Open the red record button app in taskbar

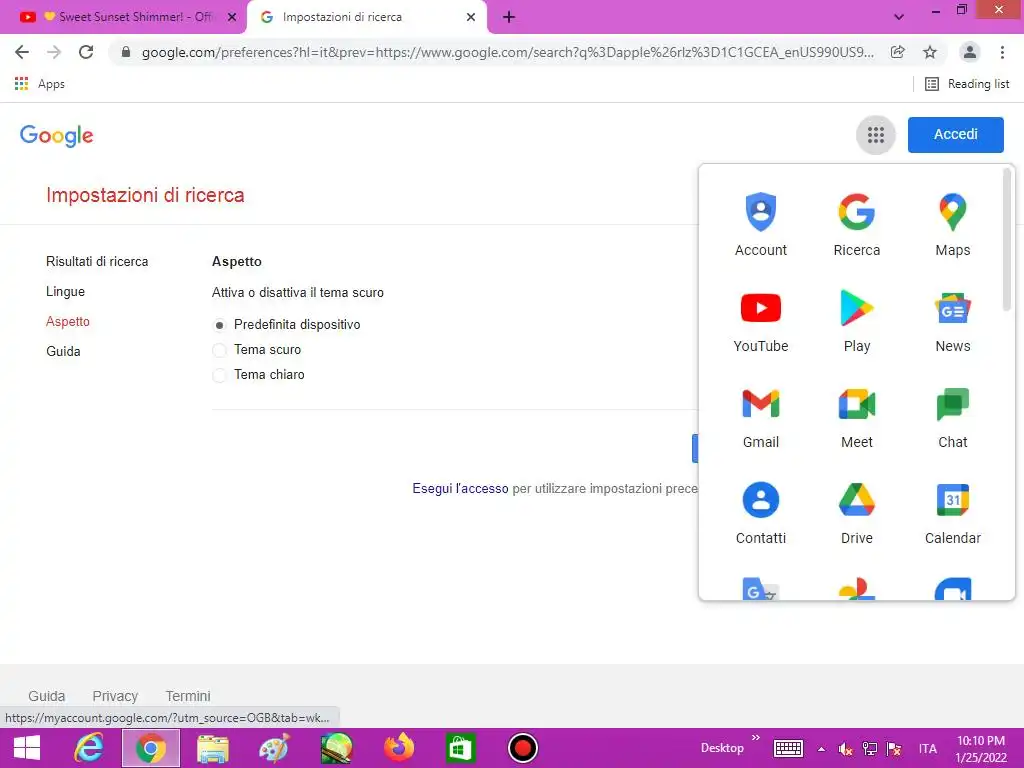pos(522,748)
